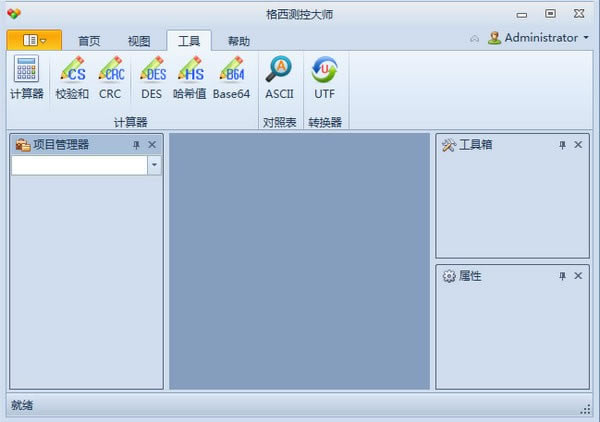Viewport: 600px width, 422px height.
Task: Maximize the 格西测控大师 window
Action: 550,14
